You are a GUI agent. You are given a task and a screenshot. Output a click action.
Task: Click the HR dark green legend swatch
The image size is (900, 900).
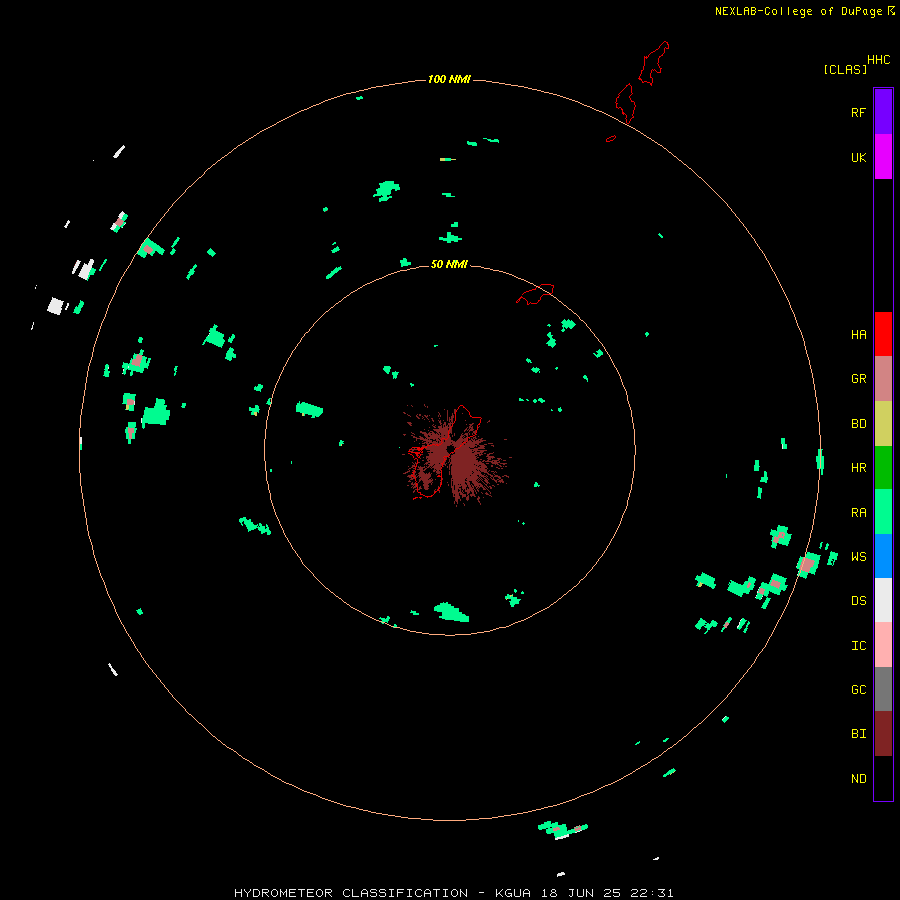click(x=883, y=468)
